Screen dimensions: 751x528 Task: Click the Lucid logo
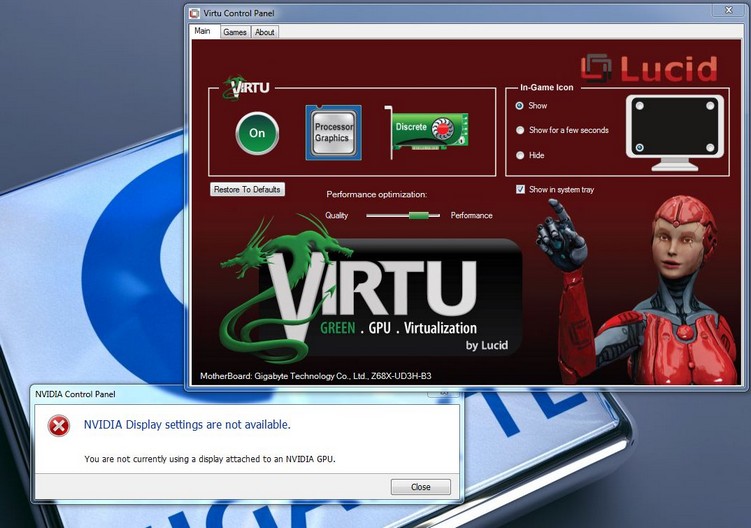click(649, 68)
